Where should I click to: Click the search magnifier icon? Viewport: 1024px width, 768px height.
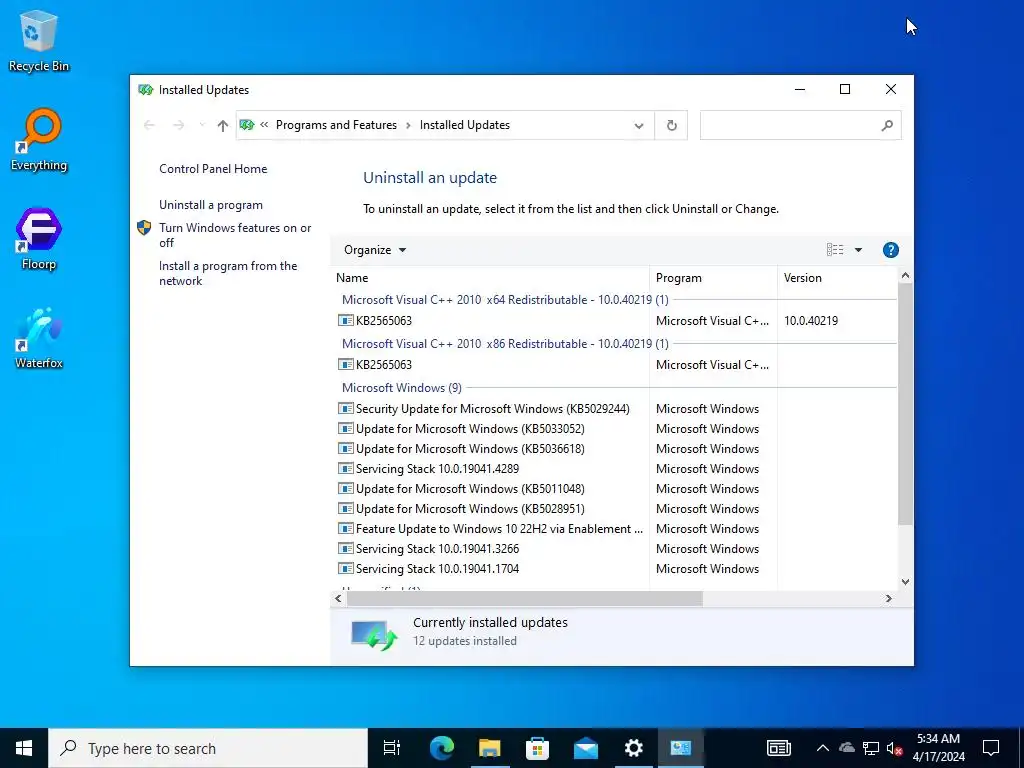tap(887, 125)
